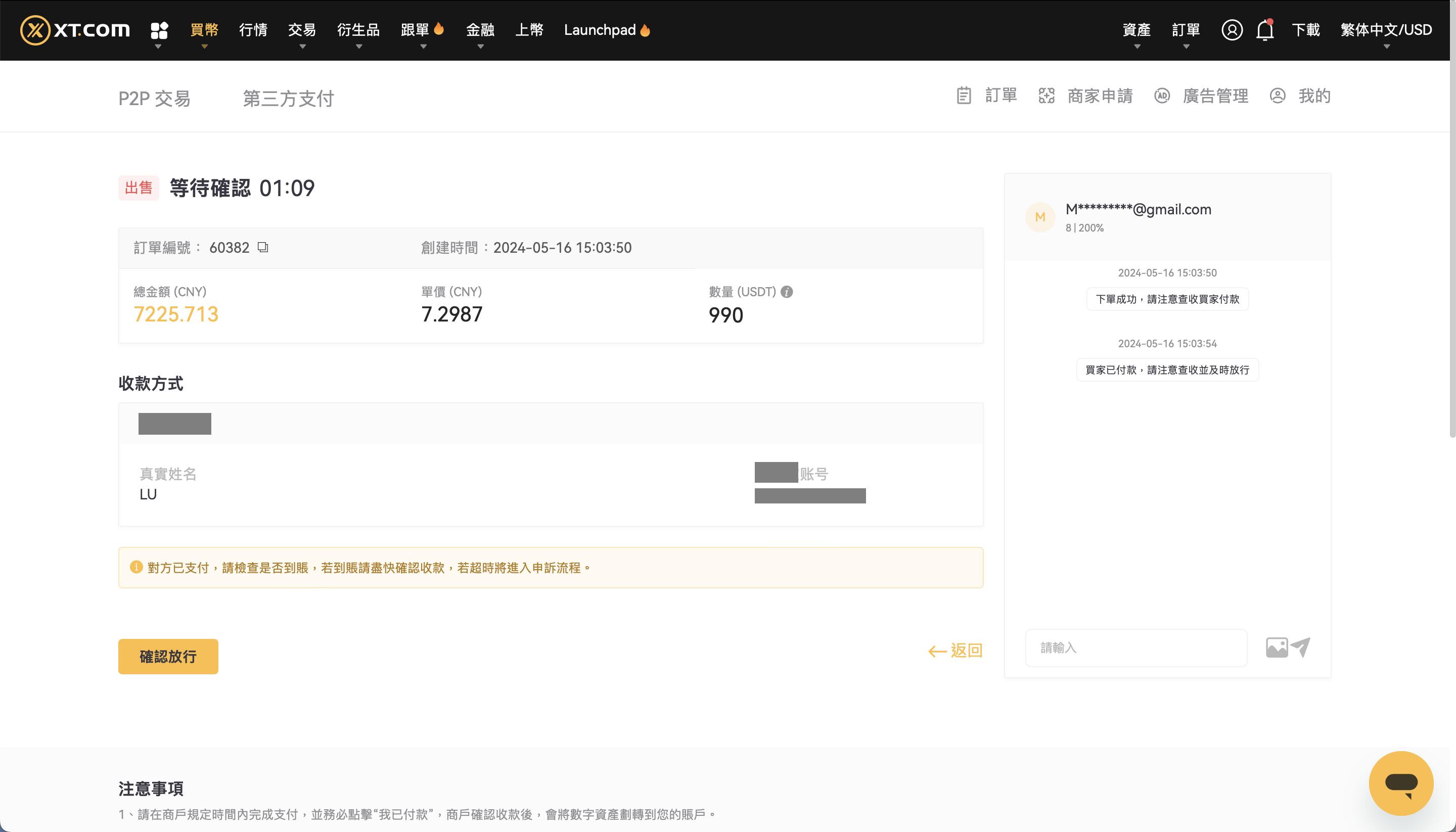Click the 確認放行 button

point(168,656)
